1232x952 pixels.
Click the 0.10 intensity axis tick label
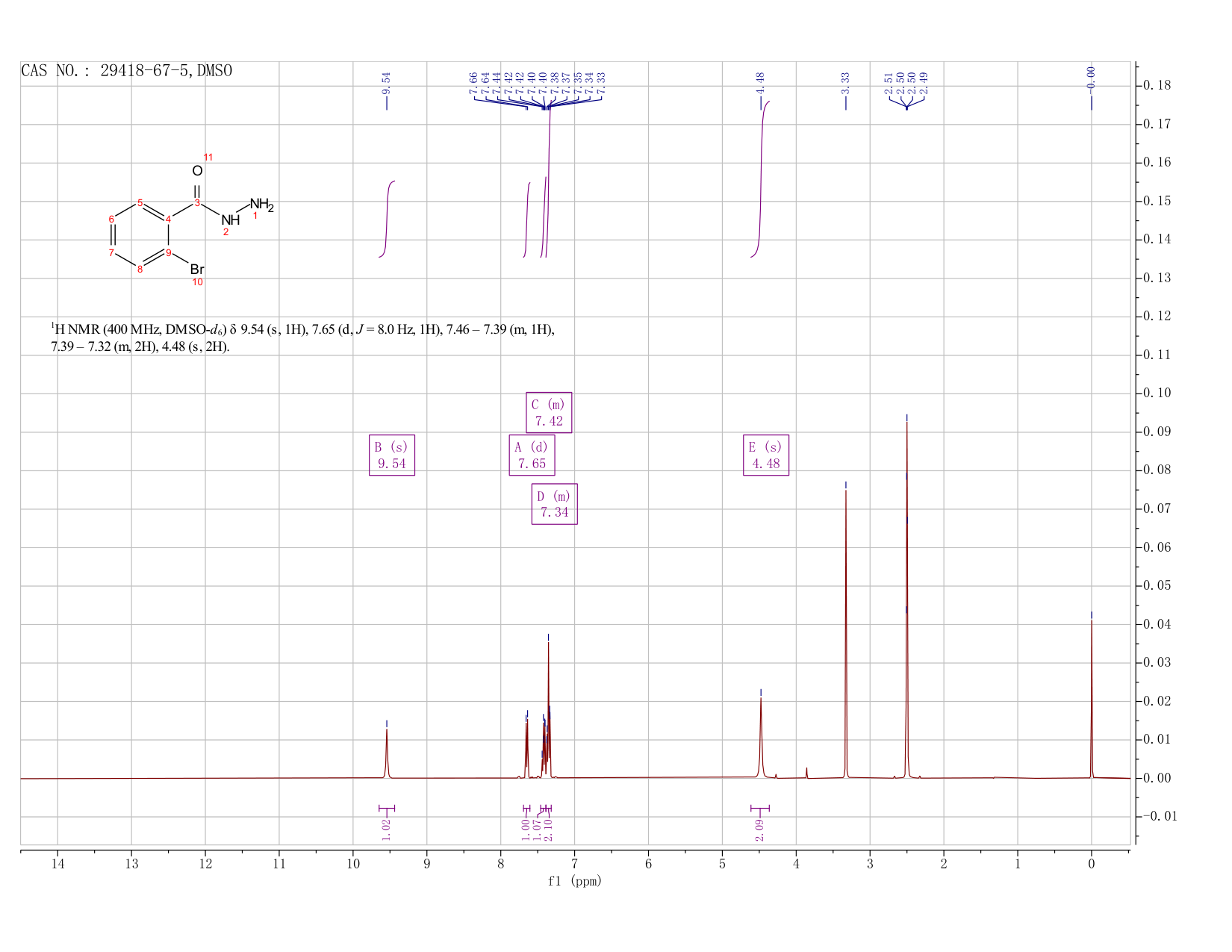1156,393
